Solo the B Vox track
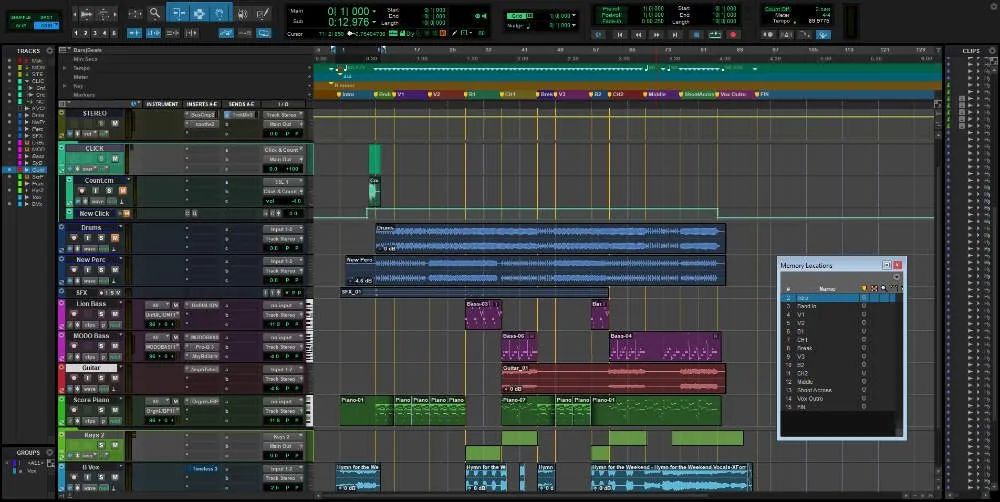 [101, 477]
